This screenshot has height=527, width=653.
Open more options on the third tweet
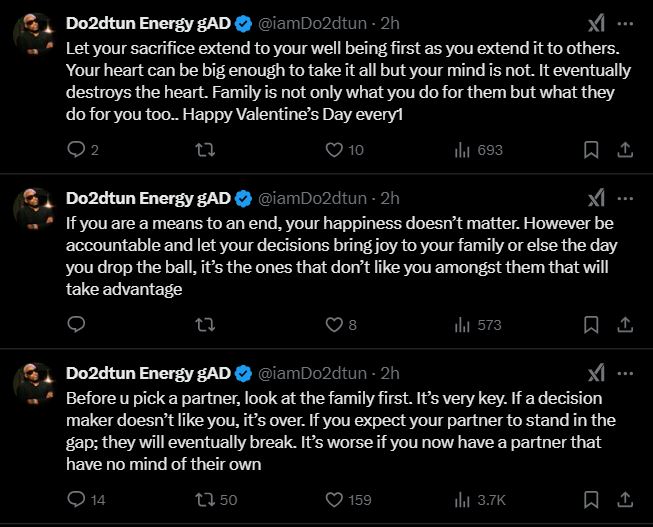click(x=625, y=372)
